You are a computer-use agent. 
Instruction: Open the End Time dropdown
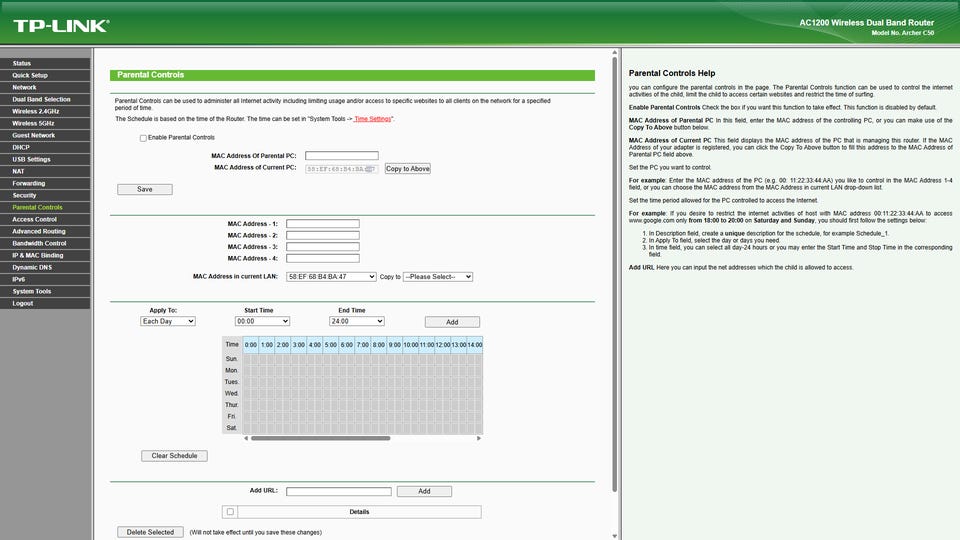356,321
